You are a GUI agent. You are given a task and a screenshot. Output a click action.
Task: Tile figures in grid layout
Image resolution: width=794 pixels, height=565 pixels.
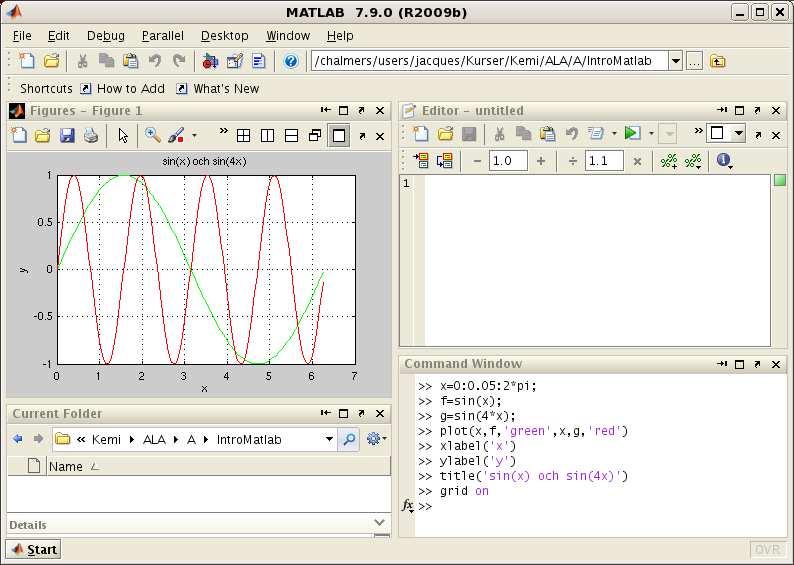244,135
